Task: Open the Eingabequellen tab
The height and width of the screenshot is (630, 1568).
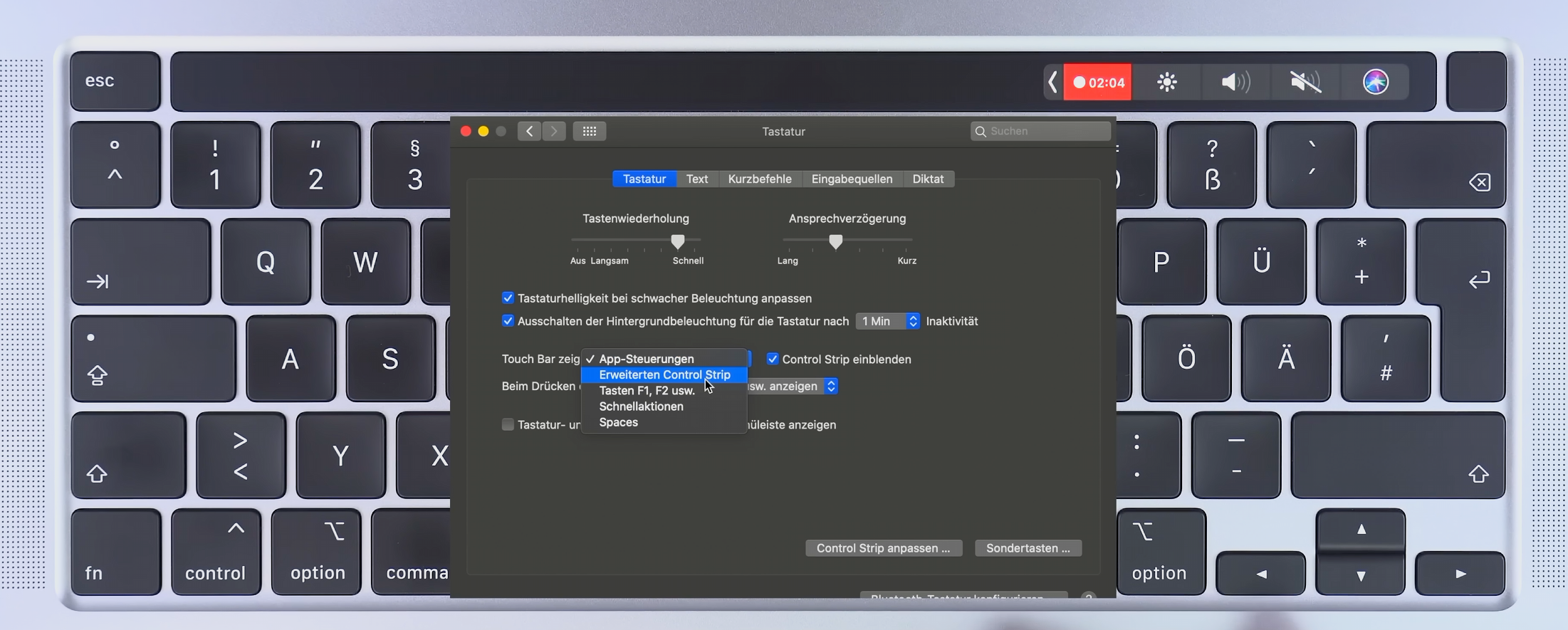Action: (852, 179)
